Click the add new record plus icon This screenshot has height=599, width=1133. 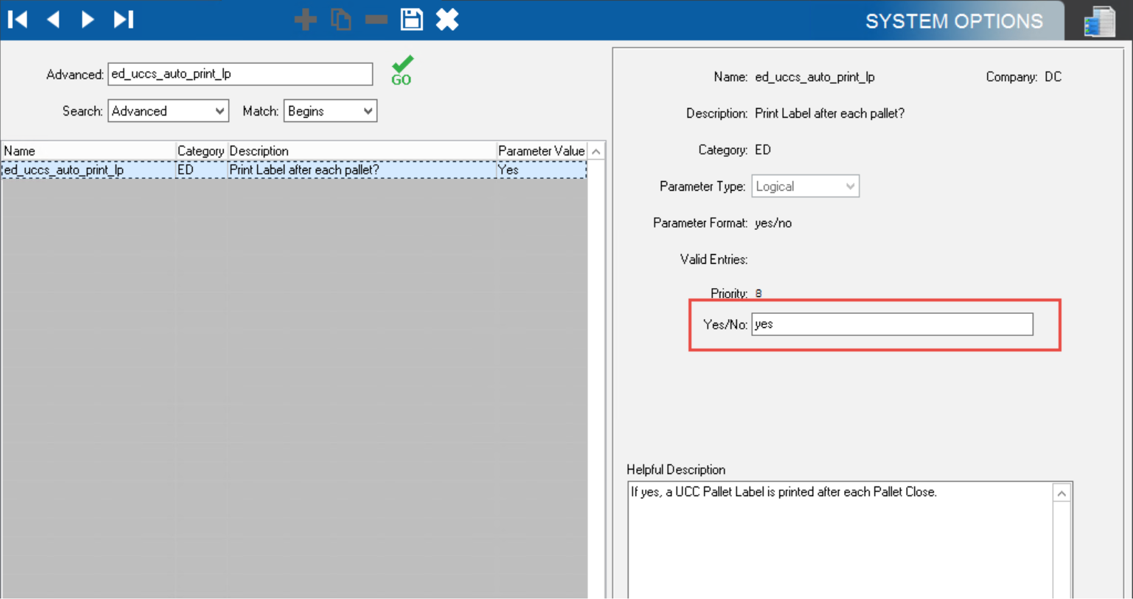pyautogui.click(x=305, y=19)
